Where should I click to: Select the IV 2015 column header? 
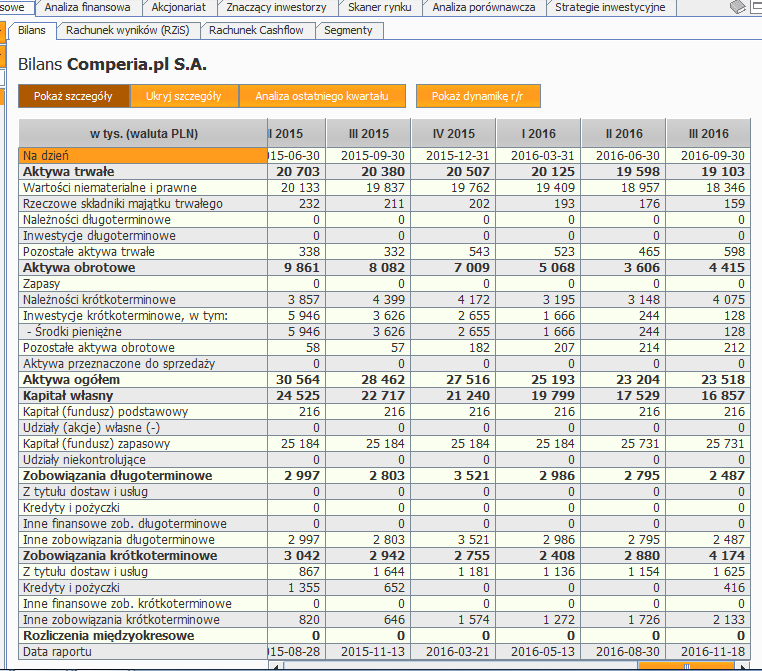[x=453, y=134]
